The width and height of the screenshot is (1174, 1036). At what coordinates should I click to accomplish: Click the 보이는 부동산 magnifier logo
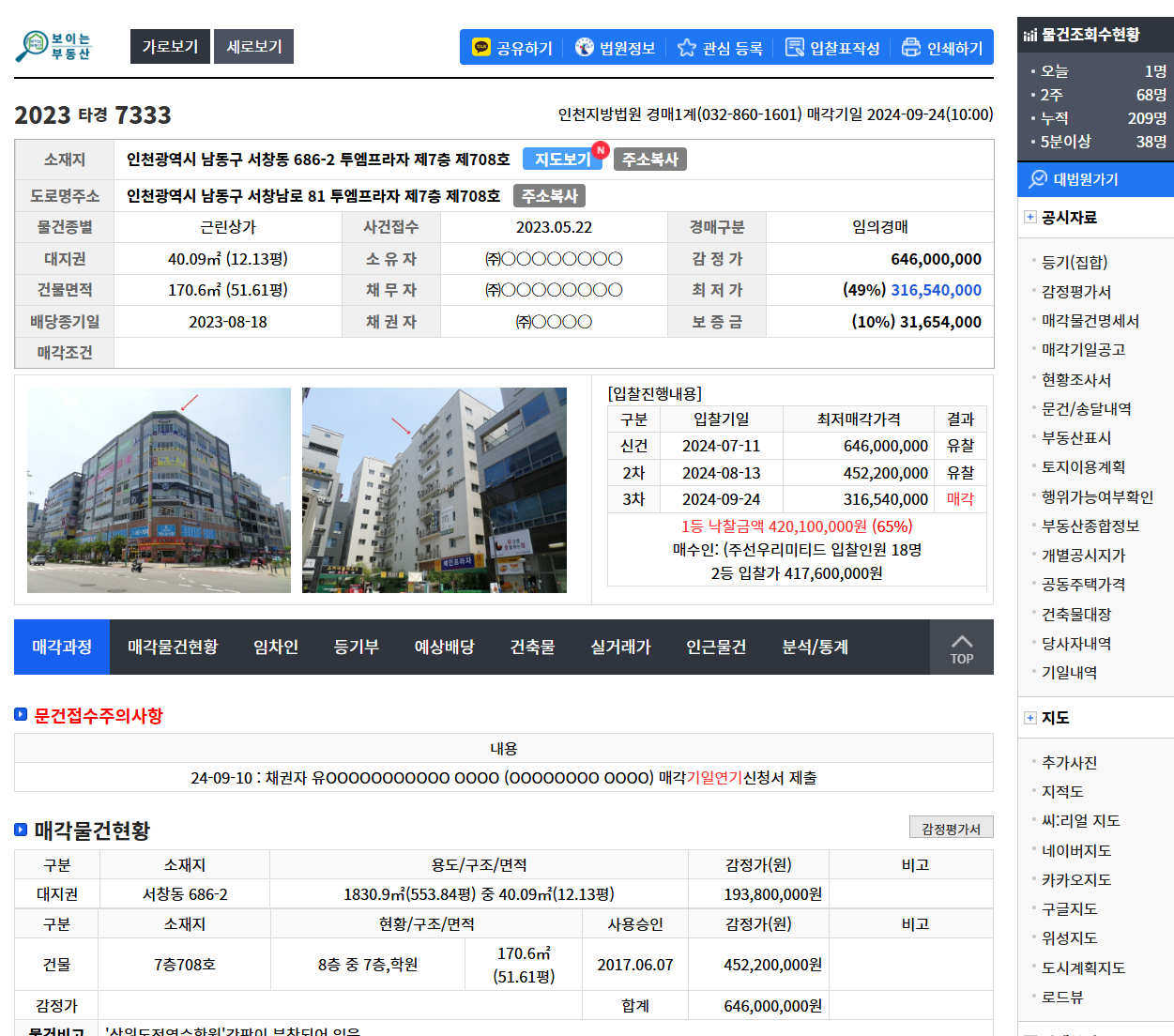click(x=53, y=46)
